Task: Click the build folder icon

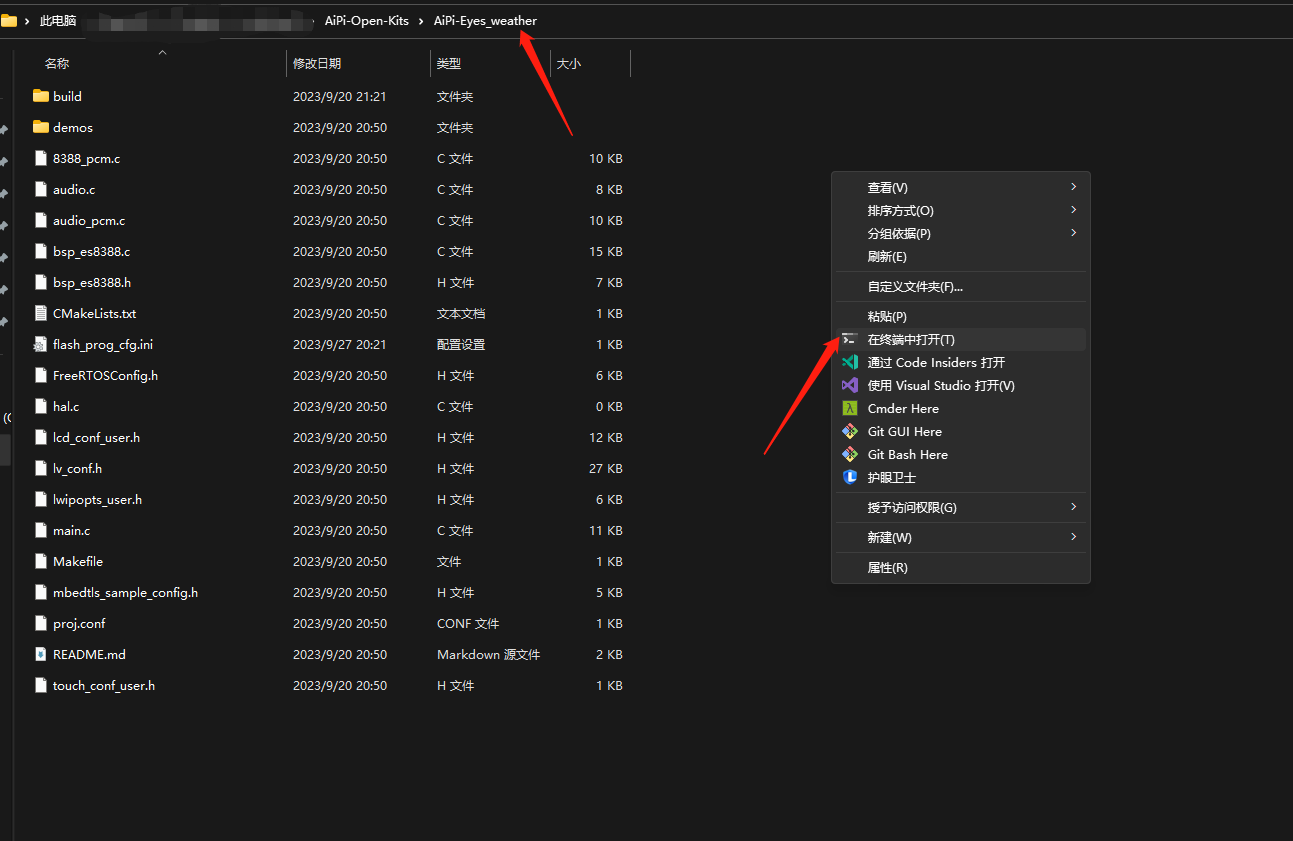Action: pos(41,96)
